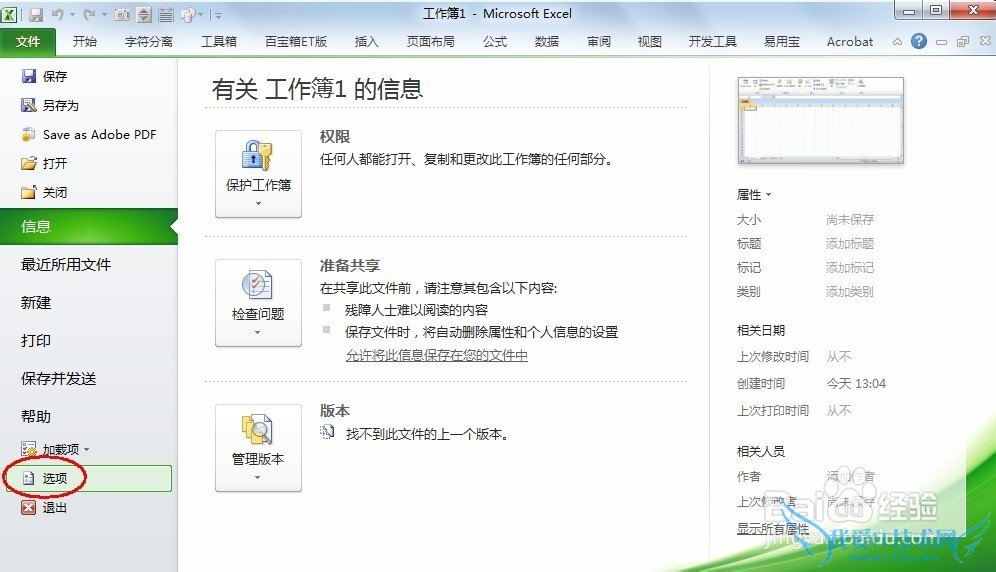Select 打印 in the sidebar
This screenshot has height=572, width=996.
coord(36,341)
